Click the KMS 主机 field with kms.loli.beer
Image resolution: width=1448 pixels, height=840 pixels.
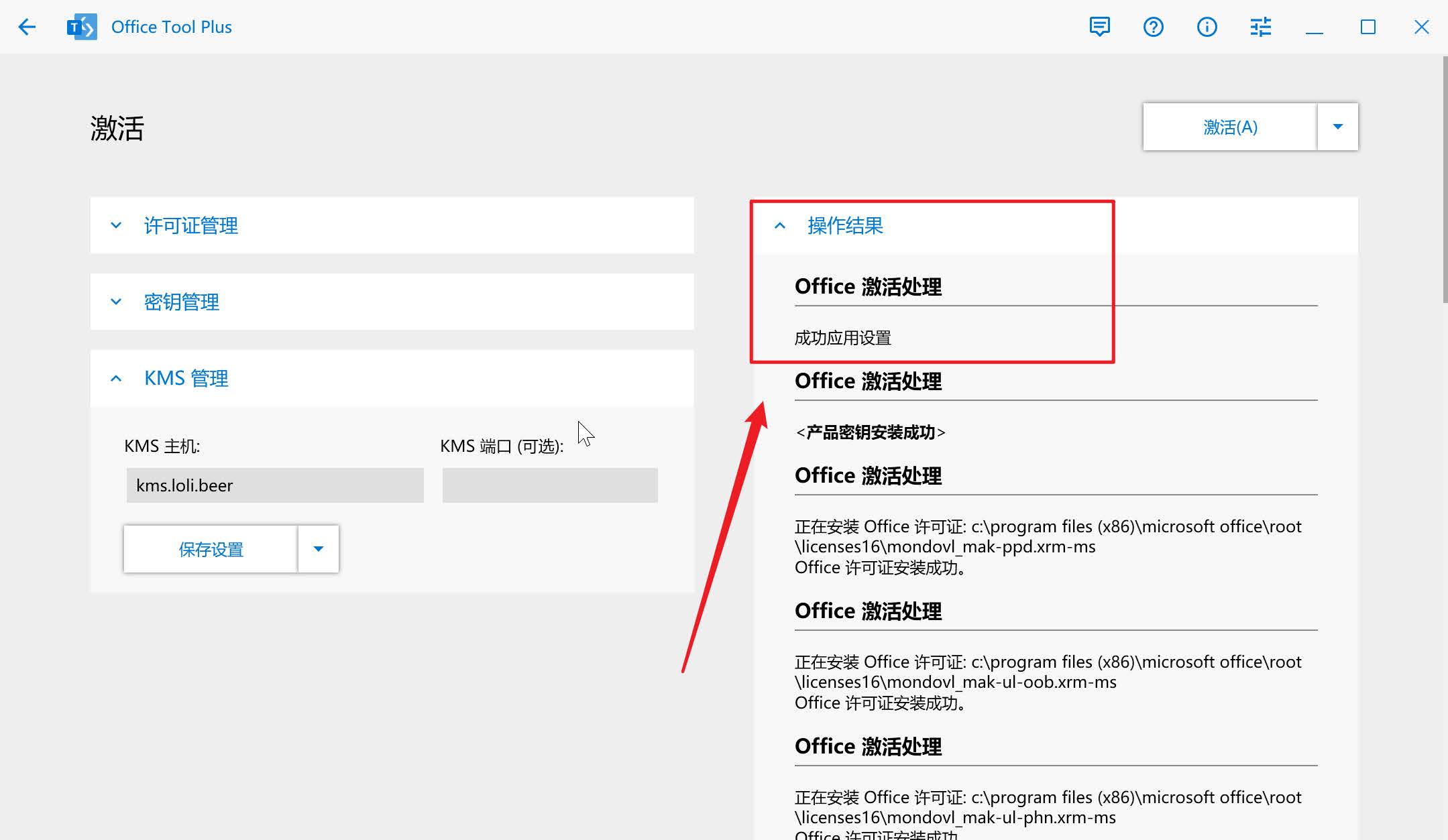[275, 485]
